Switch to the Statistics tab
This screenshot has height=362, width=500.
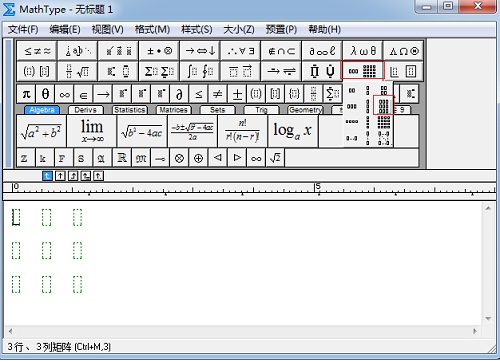pos(130,110)
